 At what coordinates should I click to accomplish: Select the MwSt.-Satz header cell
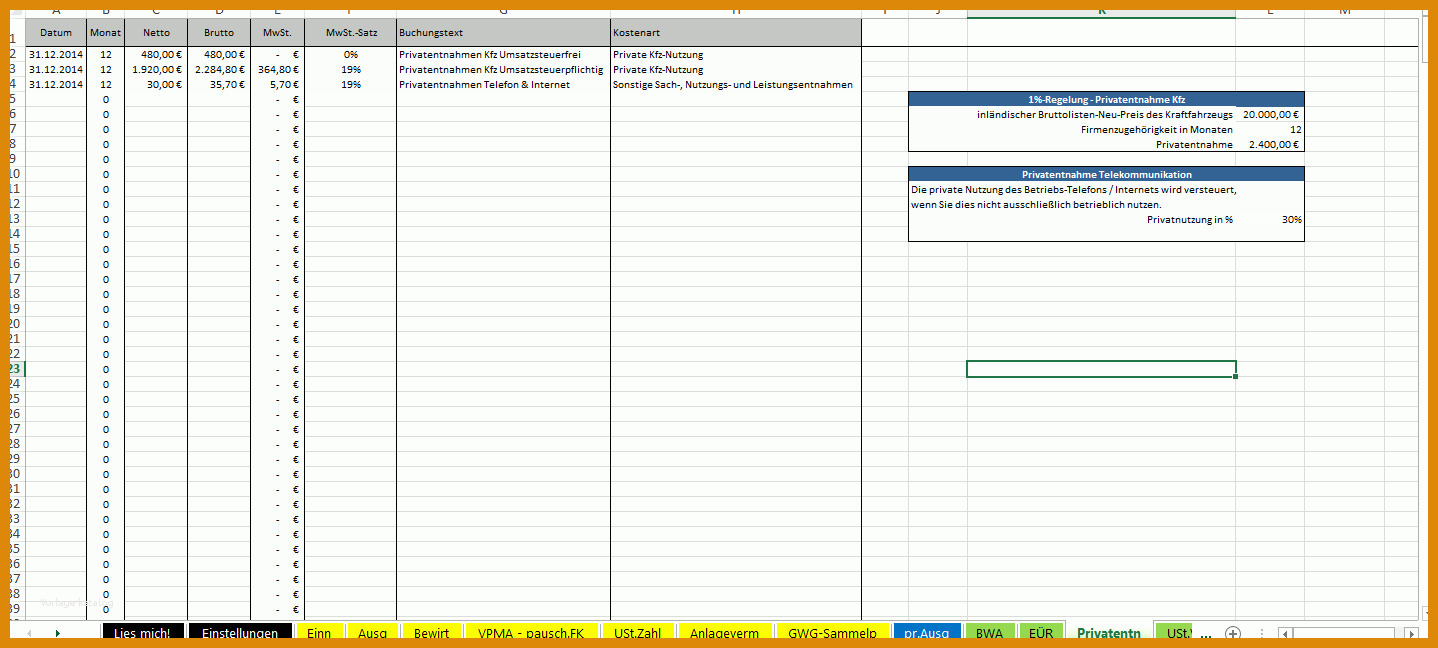point(351,32)
